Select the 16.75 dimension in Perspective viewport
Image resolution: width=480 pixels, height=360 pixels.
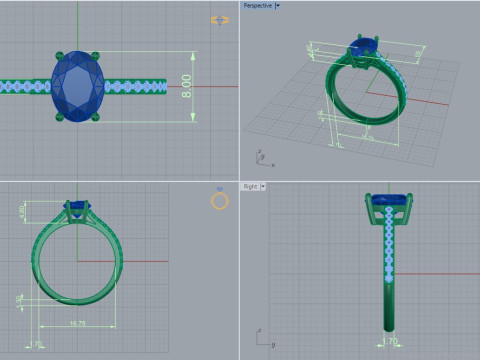[367, 137]
